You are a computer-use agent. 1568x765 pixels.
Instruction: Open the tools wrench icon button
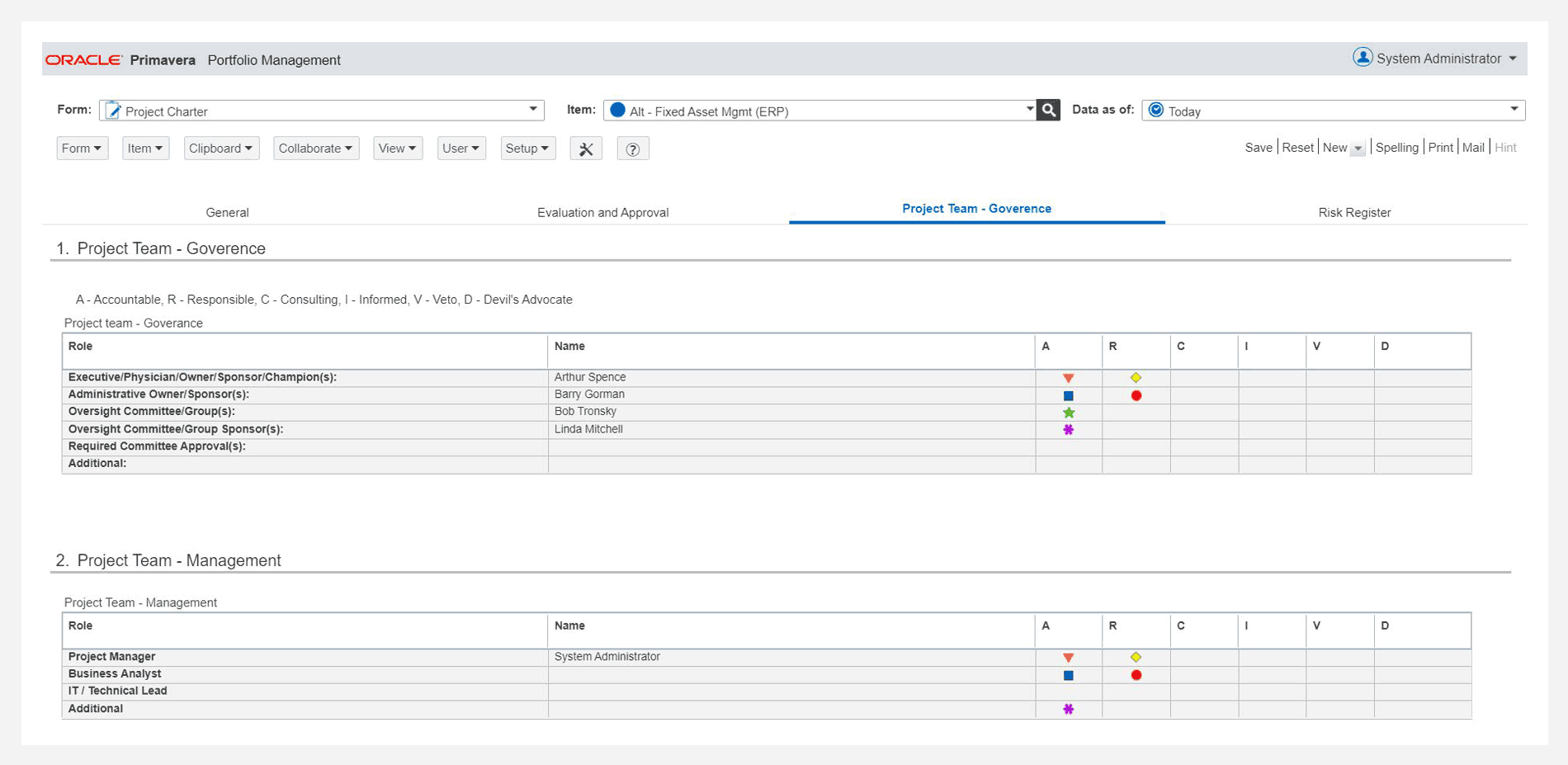click(586, 149)
